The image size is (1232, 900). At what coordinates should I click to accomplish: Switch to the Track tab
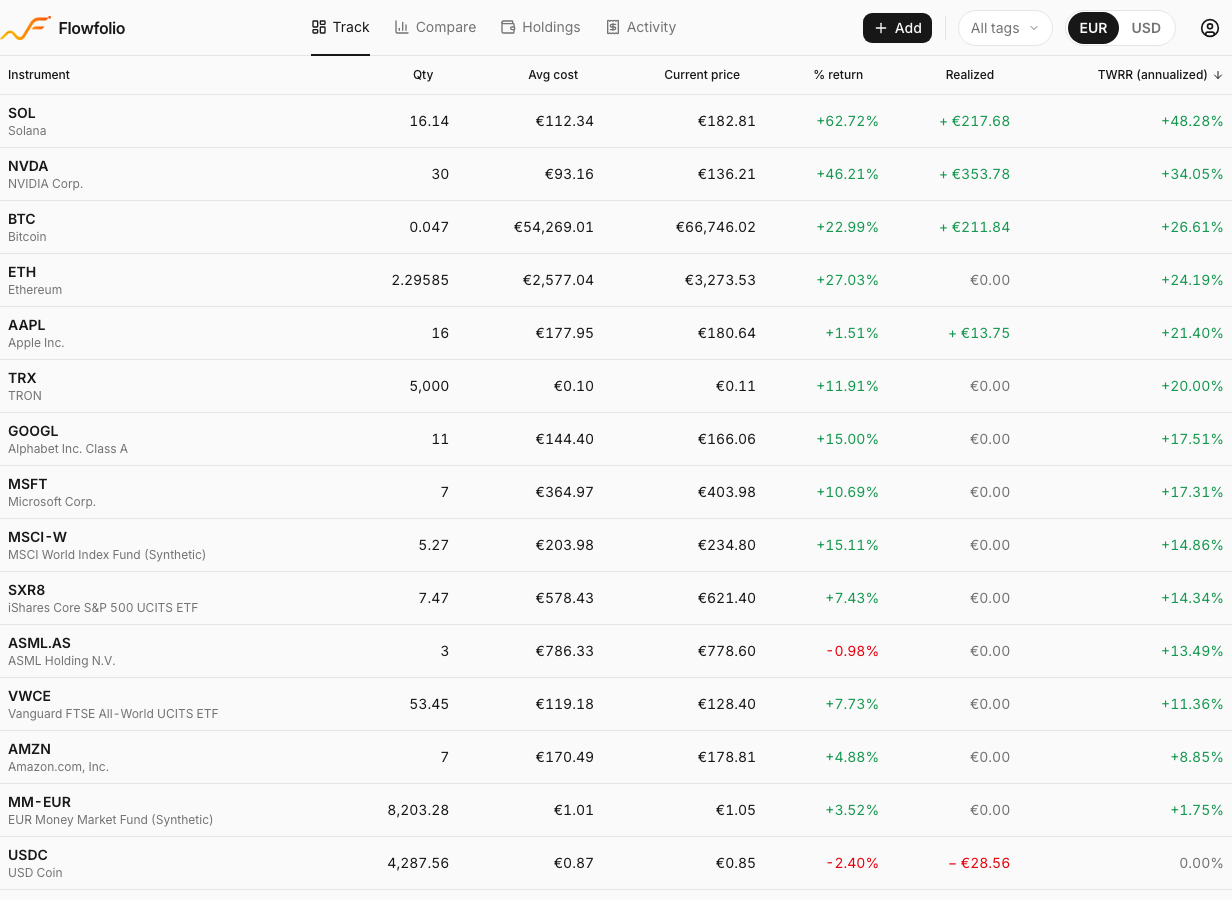pos(341,27)
